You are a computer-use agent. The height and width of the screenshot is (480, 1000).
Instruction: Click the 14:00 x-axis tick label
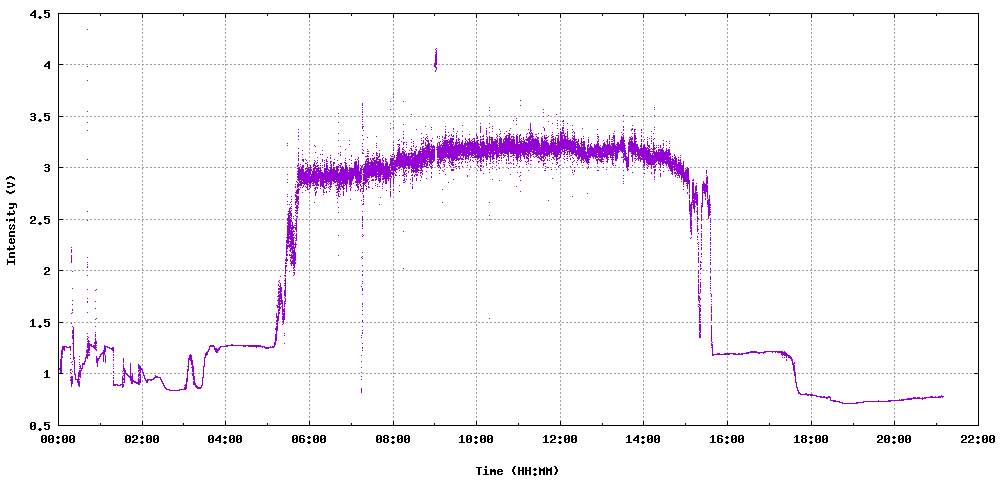pos(643,439)
